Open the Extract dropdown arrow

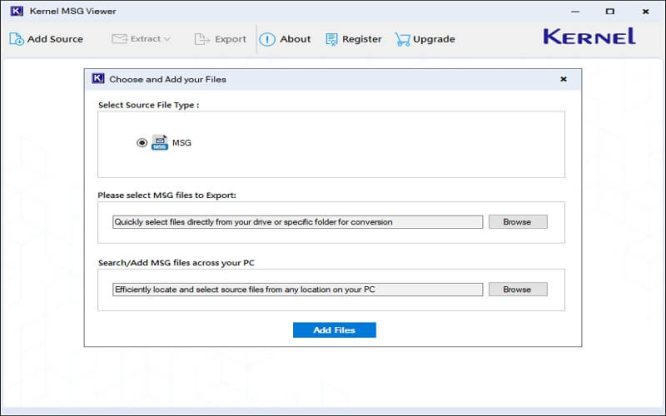[x=167, y=39]
